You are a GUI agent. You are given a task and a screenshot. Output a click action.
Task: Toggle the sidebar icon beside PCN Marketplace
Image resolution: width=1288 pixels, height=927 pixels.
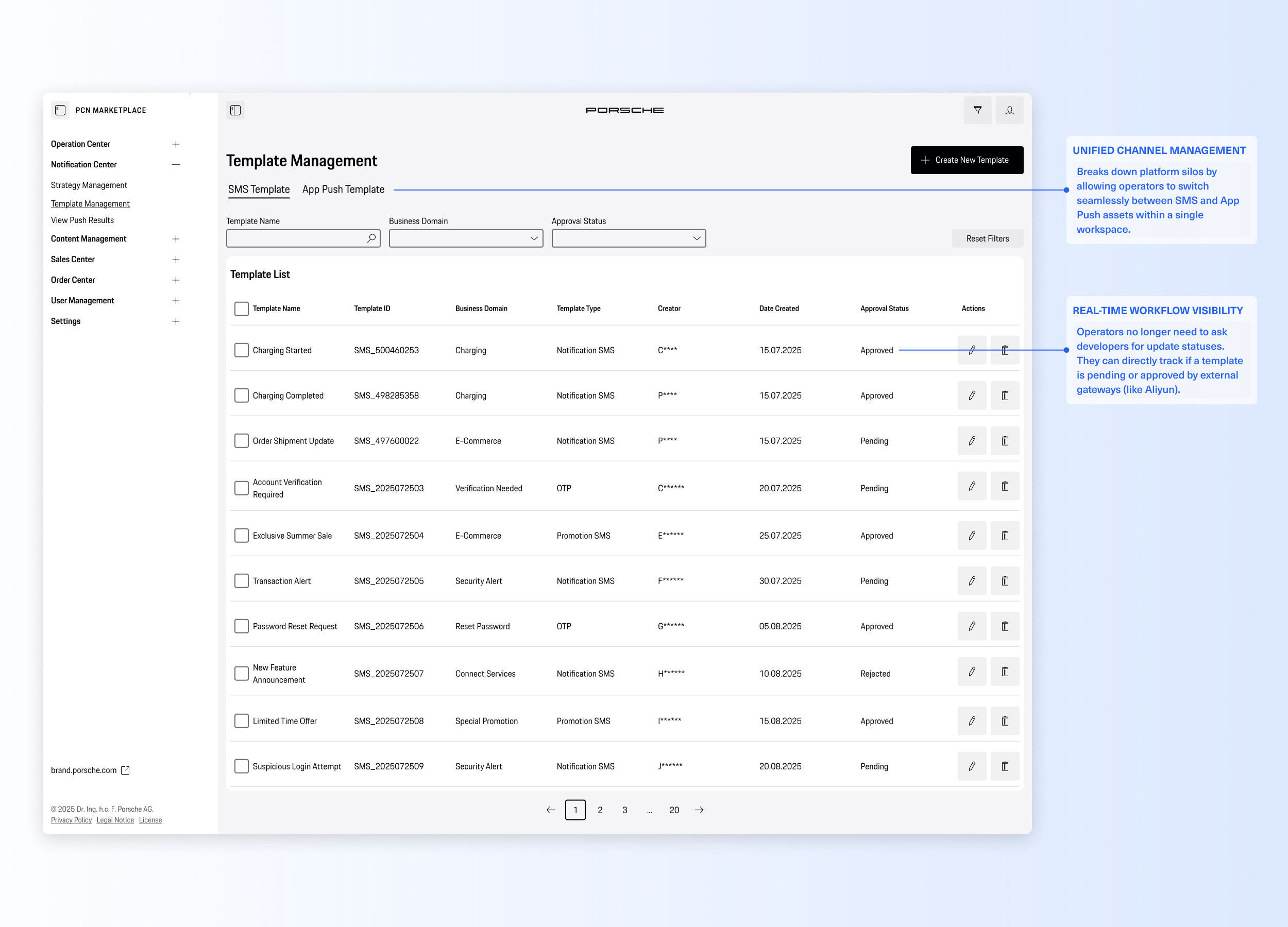point(60,110)
